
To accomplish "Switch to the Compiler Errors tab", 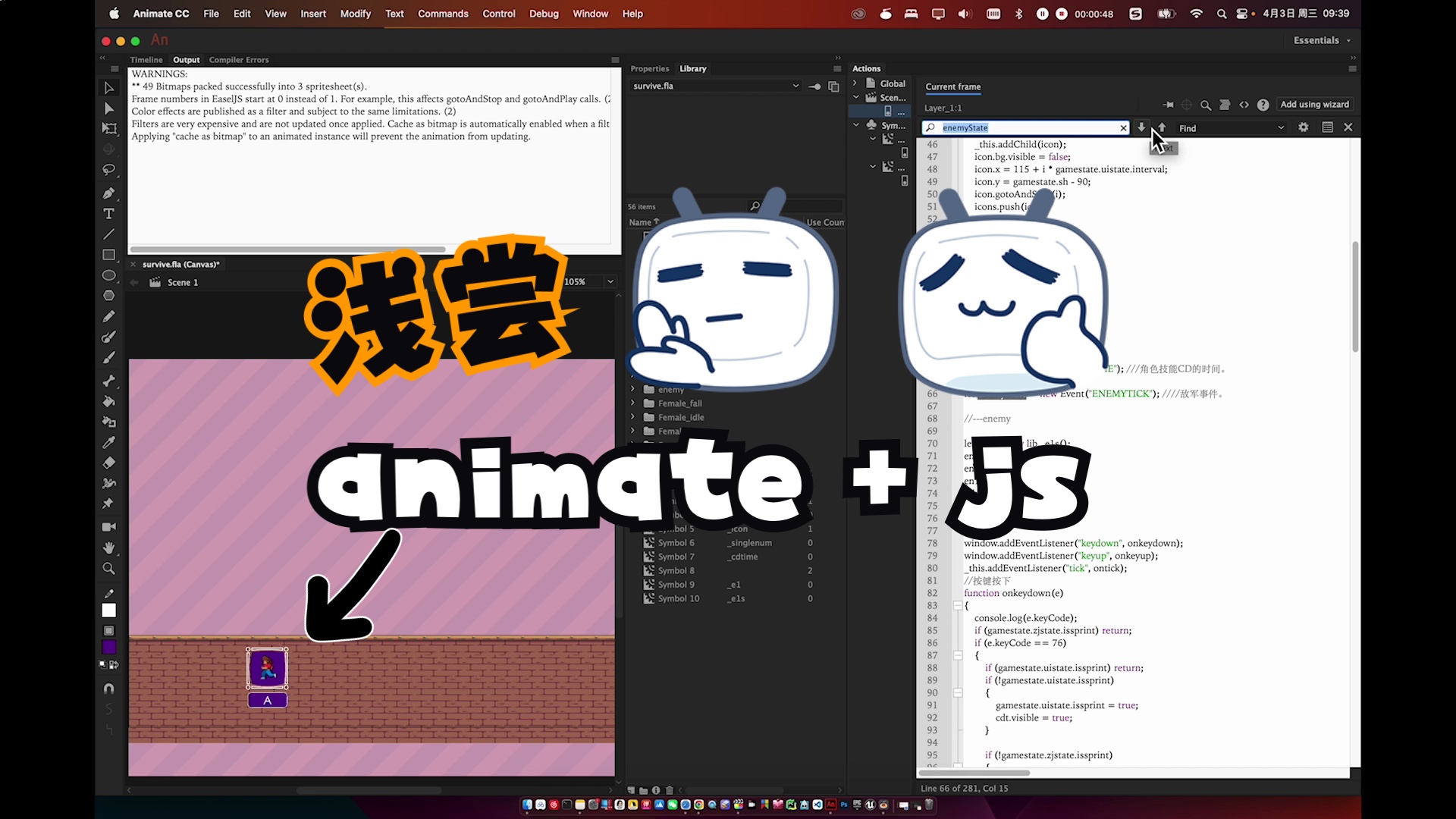I will pyautogui.click(x=239, y=60).
